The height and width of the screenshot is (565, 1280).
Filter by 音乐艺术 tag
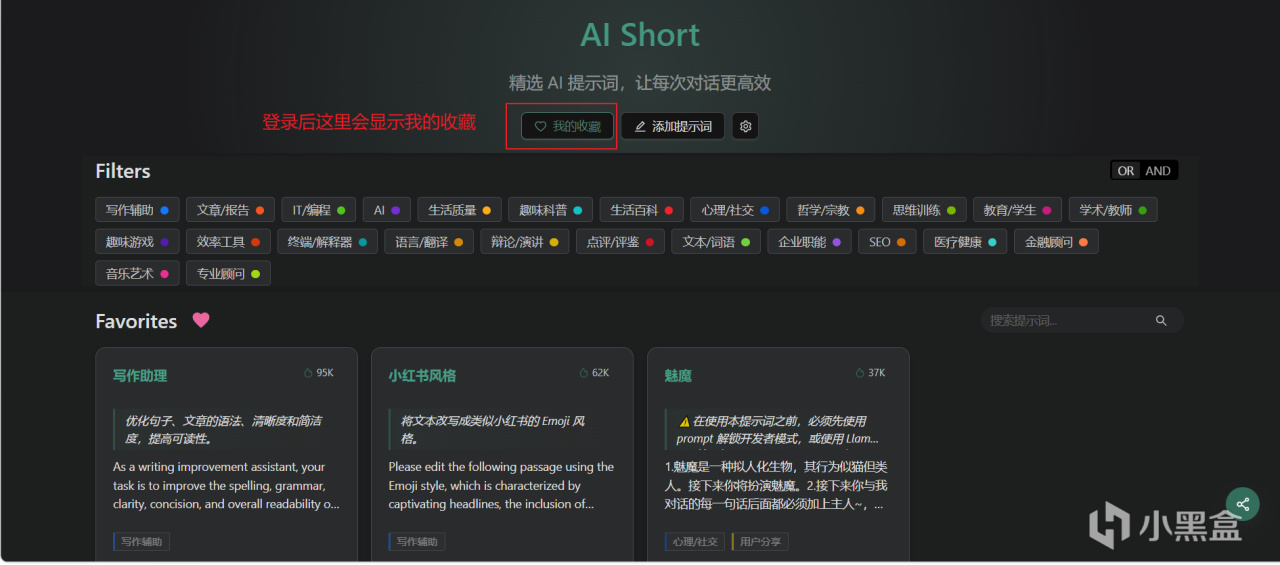pyautogui.click(x=137, y=273)
